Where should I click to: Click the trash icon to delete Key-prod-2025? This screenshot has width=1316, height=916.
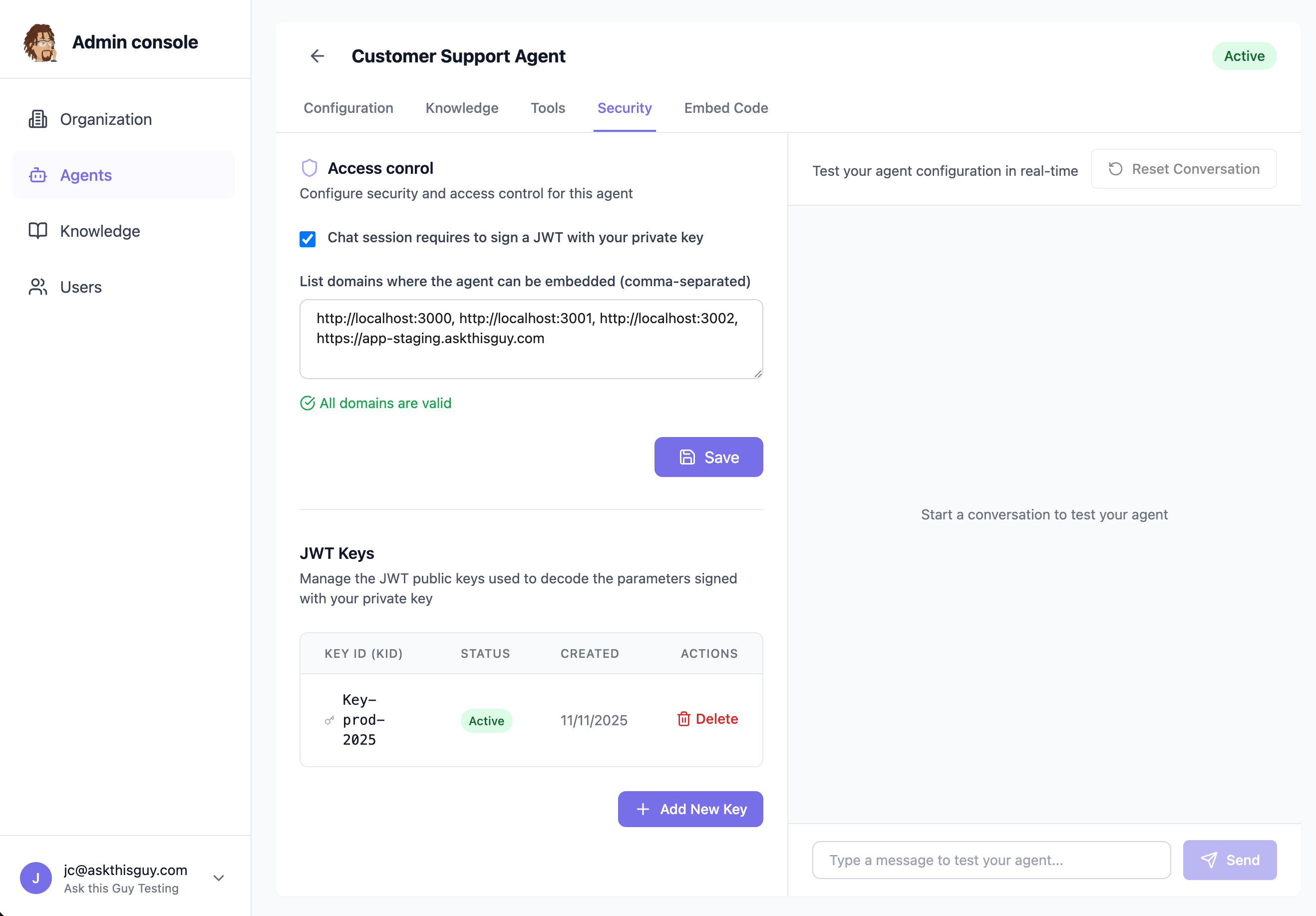(684, 719)
